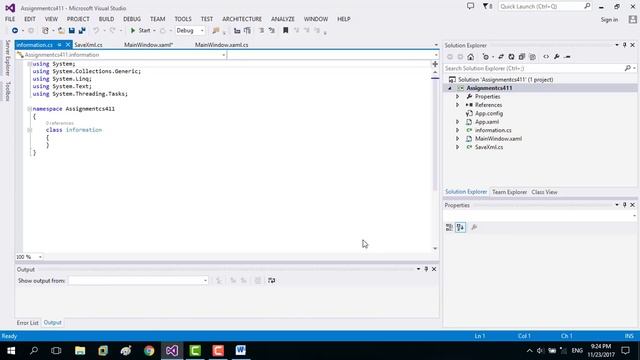Switch to the Class View tab

click(544, 192)
